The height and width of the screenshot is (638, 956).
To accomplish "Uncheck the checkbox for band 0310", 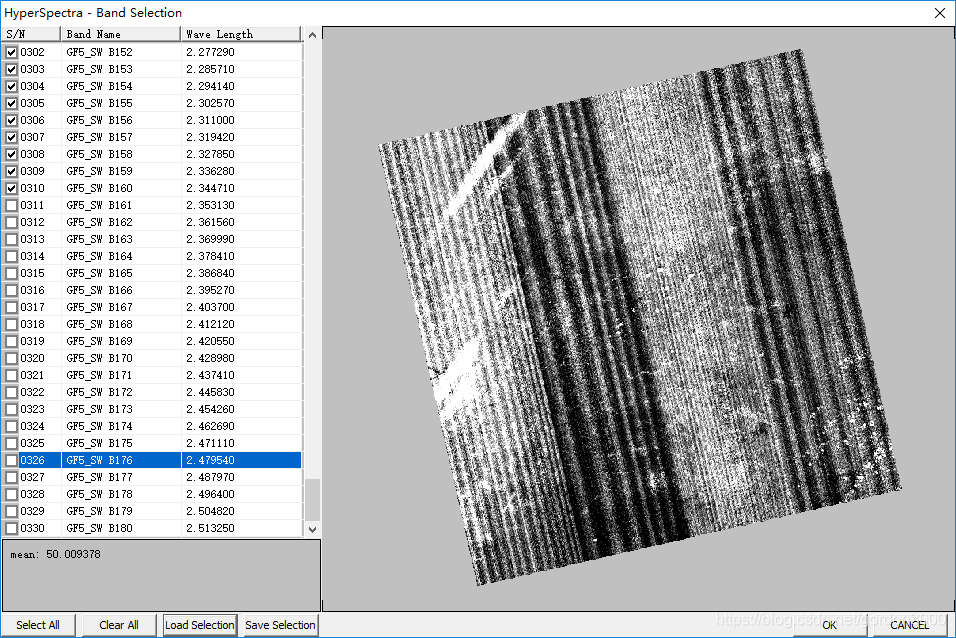I will click(x=11, y=188).
